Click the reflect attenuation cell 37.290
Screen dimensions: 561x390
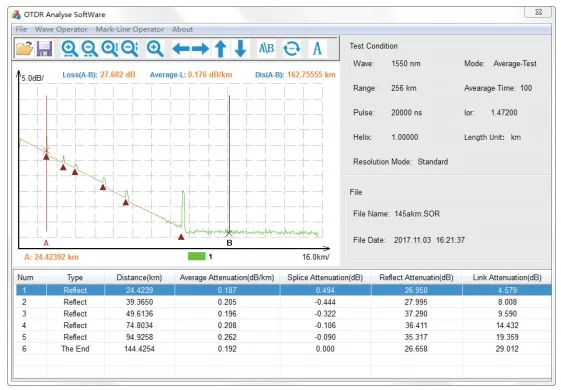[x=416, y=314]
